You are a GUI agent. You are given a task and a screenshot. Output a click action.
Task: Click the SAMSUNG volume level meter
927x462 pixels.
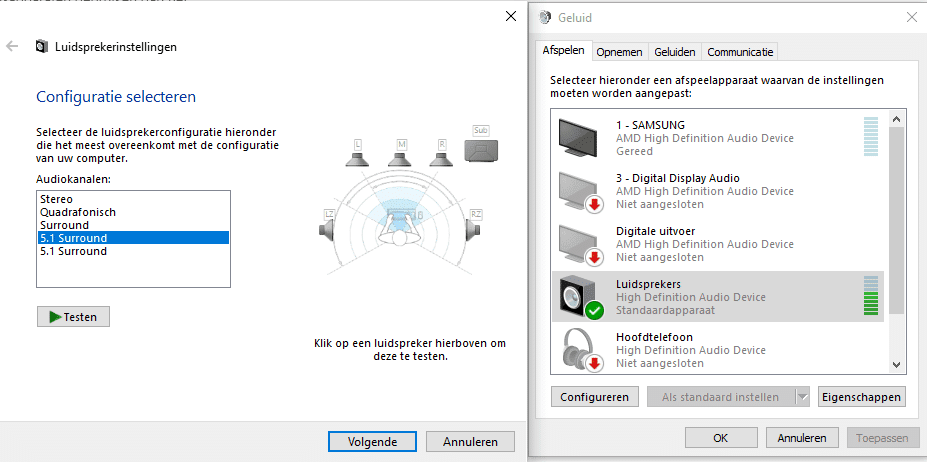871,137
